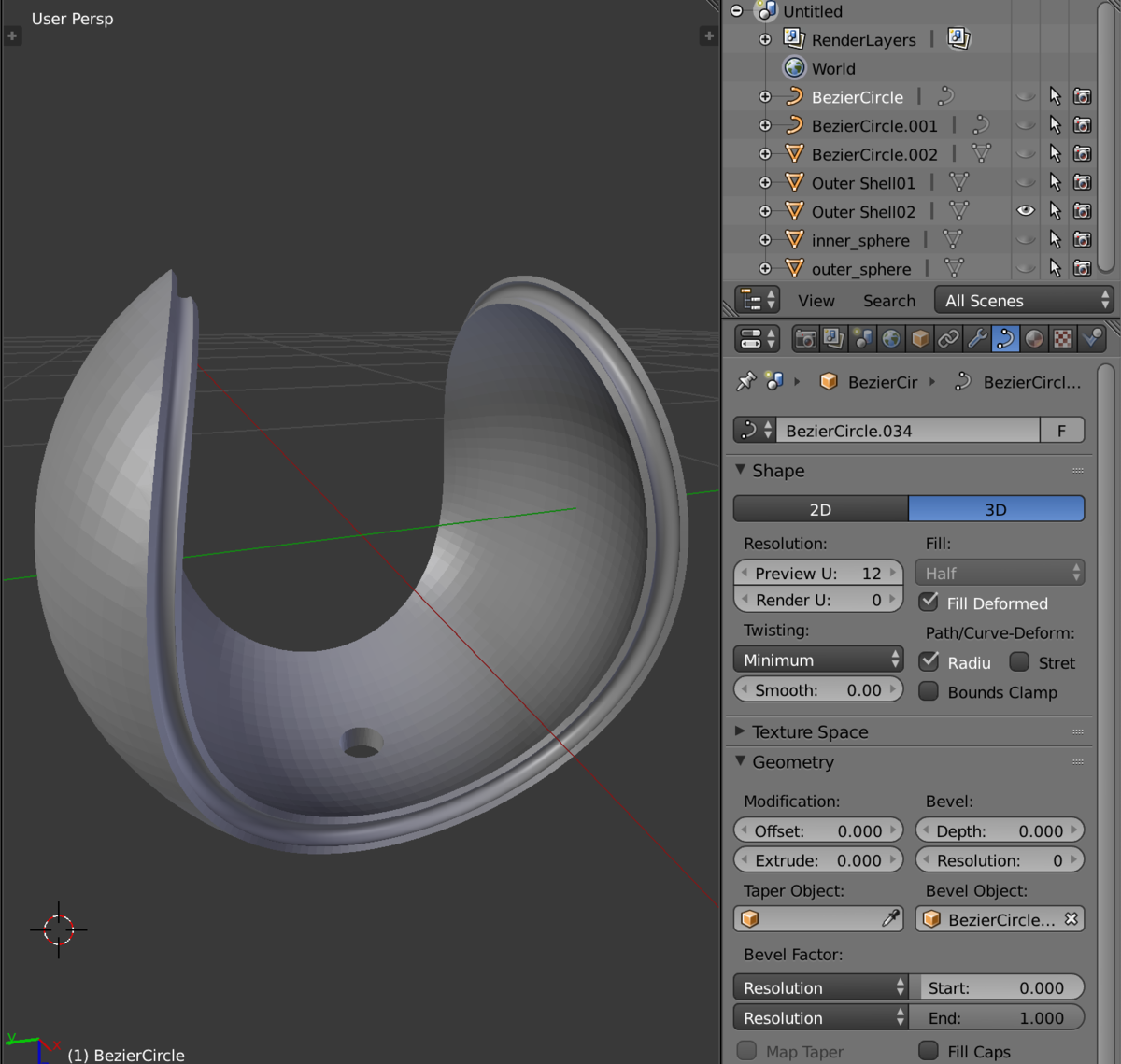The image size is (1121, 1064).
Task: Open the Texture checkerboard tab
Action: point(1063,338)
